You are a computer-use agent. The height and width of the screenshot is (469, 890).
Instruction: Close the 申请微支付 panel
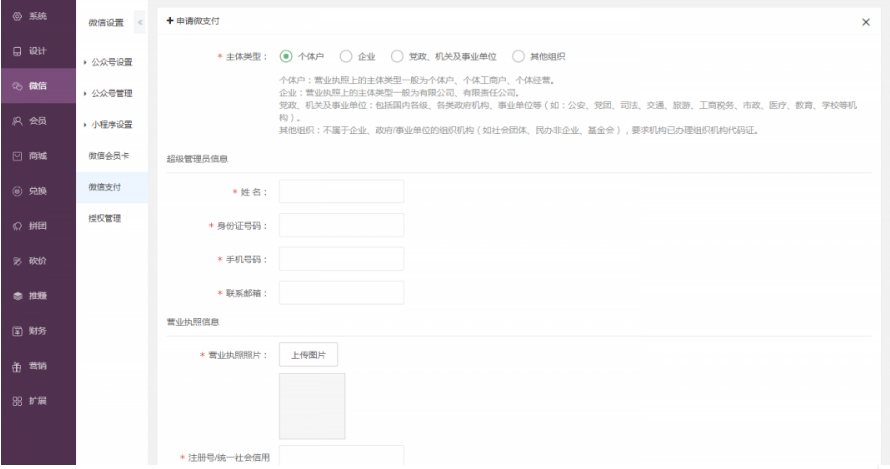click(x=865, y=22)
